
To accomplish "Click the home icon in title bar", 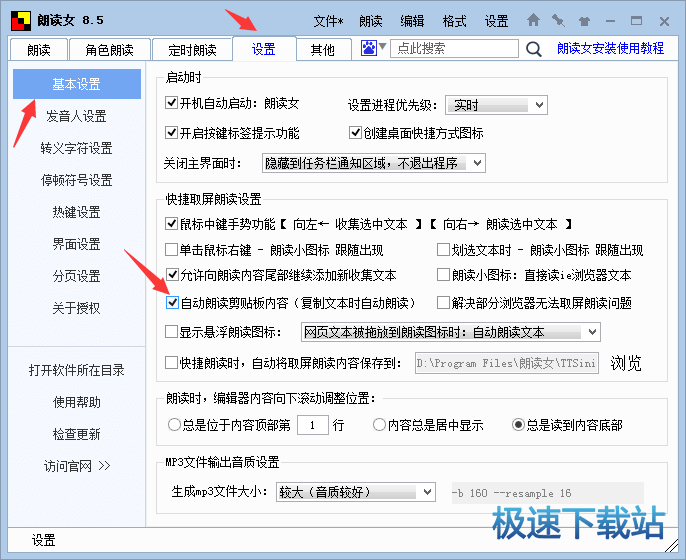I will (x=533, y=20).
